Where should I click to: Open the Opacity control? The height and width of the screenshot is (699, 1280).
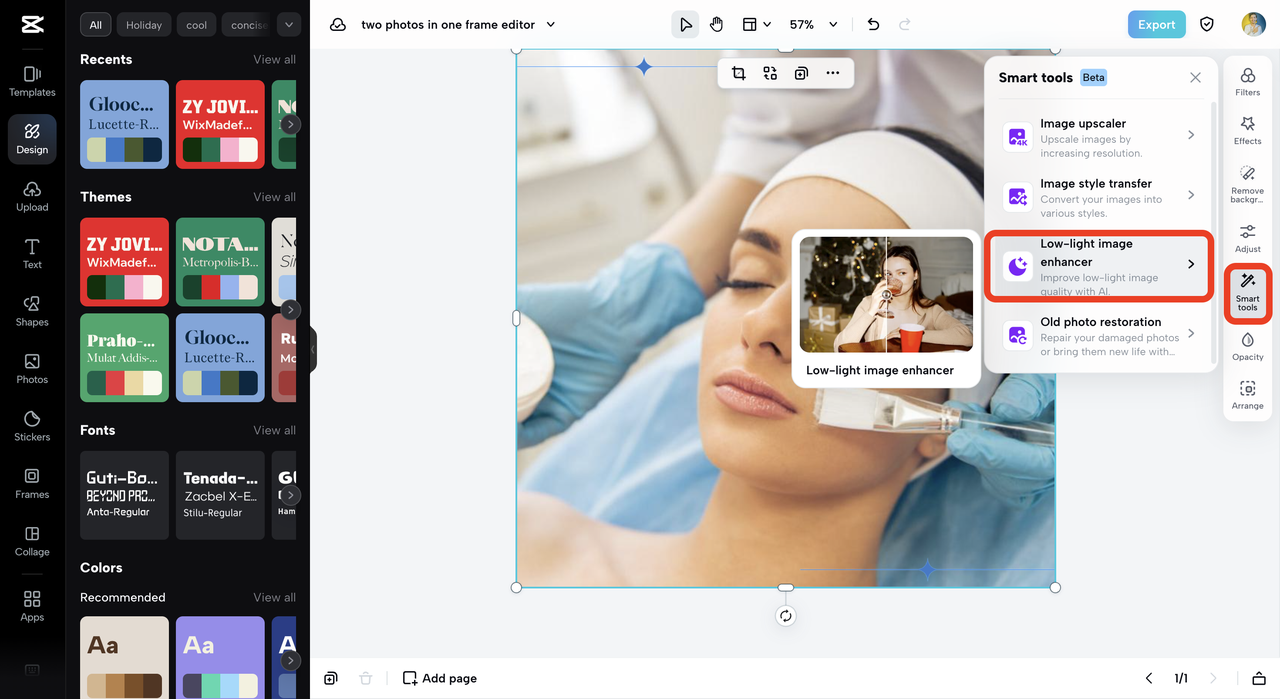point(1248,346)
